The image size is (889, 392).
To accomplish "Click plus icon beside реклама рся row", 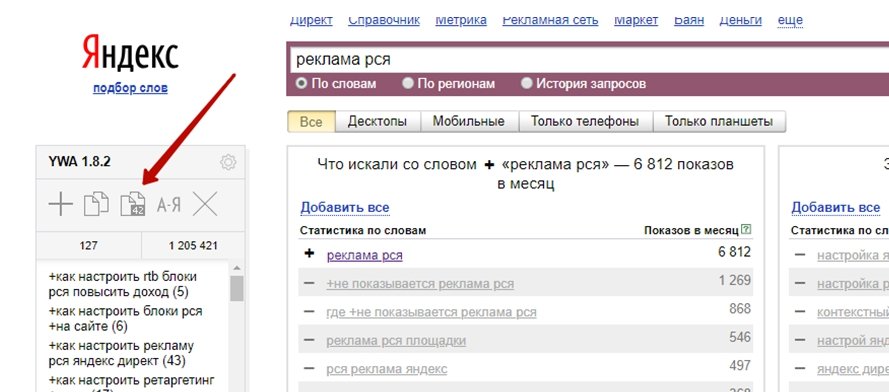I will point(309,254).
